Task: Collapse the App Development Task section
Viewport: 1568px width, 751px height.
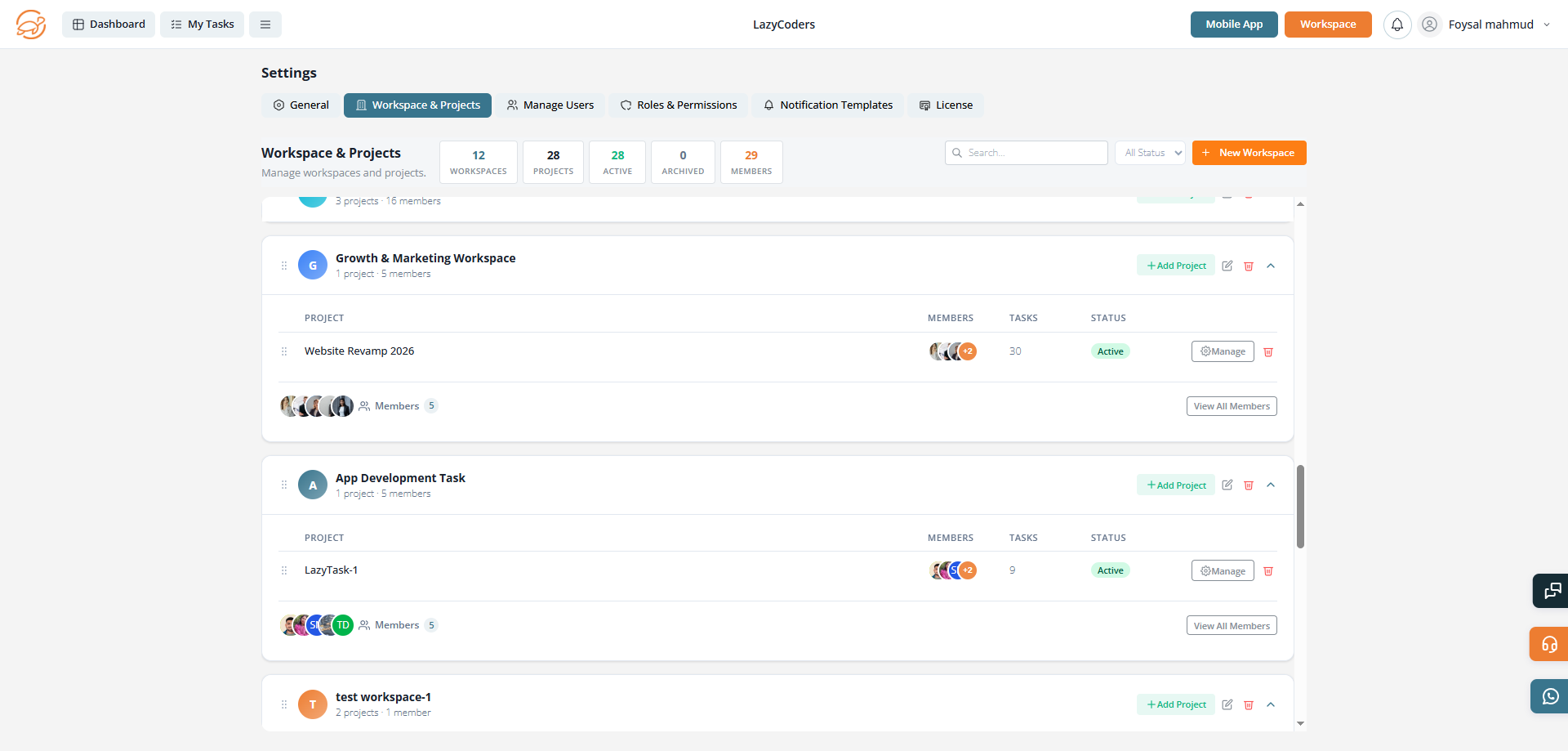Action: point(1271,485)
